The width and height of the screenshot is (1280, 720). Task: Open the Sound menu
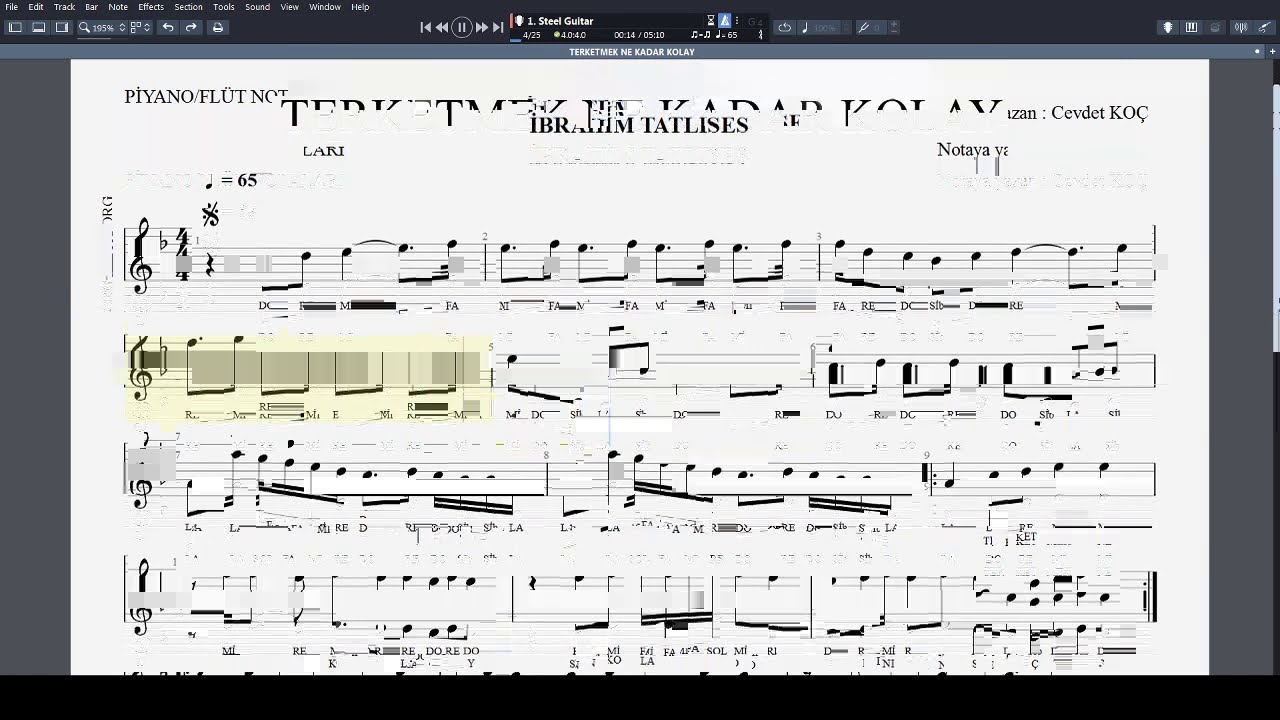coord(257,7)
